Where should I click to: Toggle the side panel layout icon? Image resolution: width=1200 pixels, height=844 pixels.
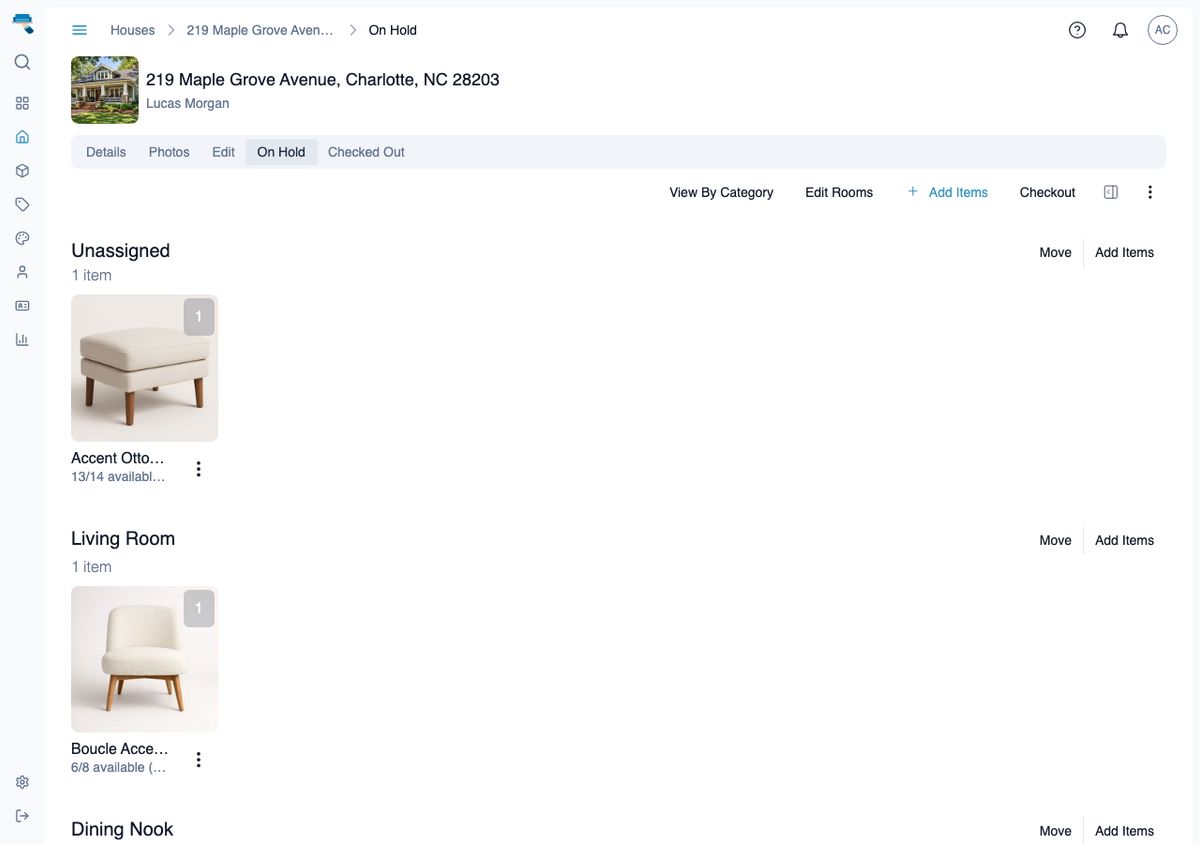click(x=1111, y=192)
